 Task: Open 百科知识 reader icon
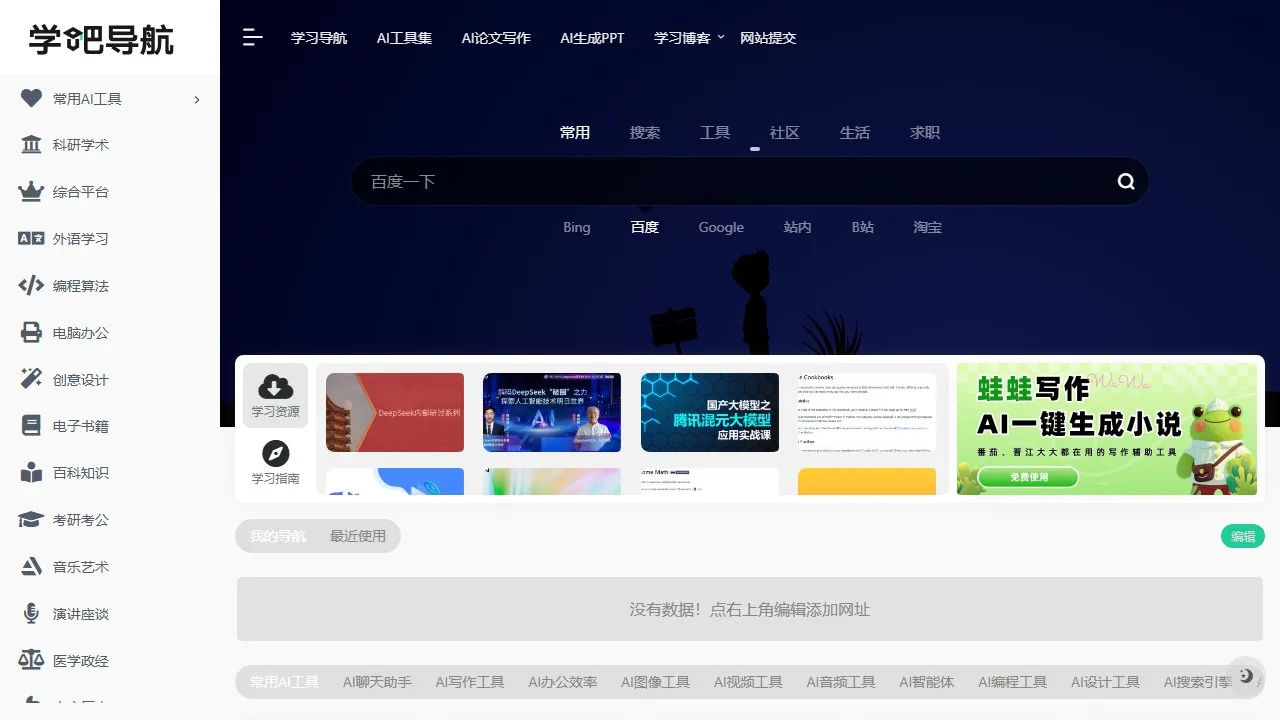pyautogui.click(x=31, y=473)
